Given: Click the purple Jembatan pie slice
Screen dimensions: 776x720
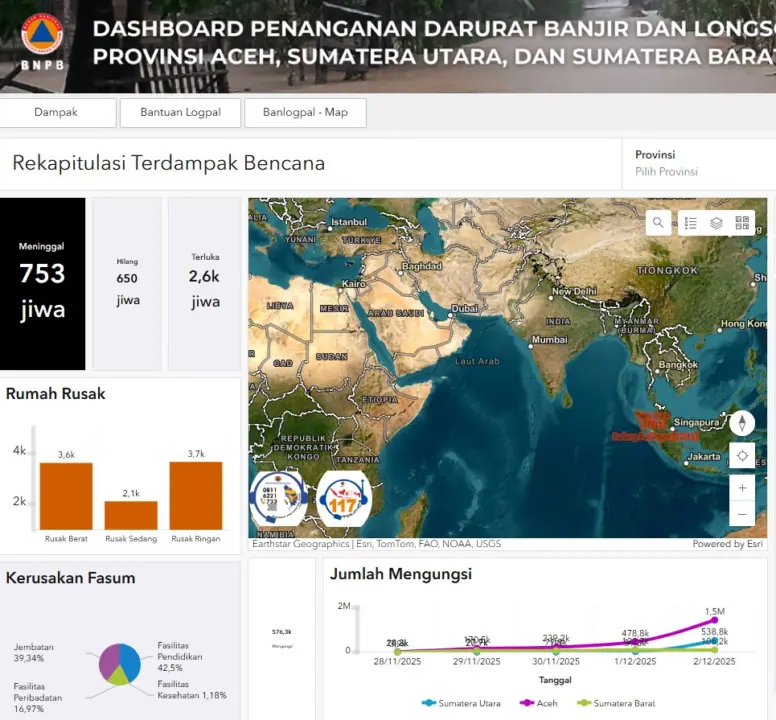Looking at the screenshot, I should point(109,662).
